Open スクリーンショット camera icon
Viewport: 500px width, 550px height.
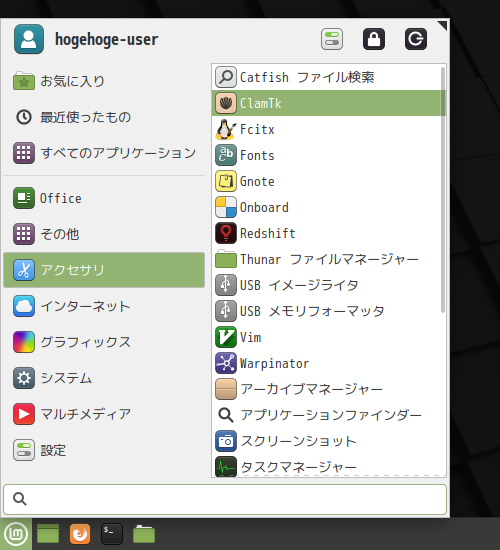226,441
